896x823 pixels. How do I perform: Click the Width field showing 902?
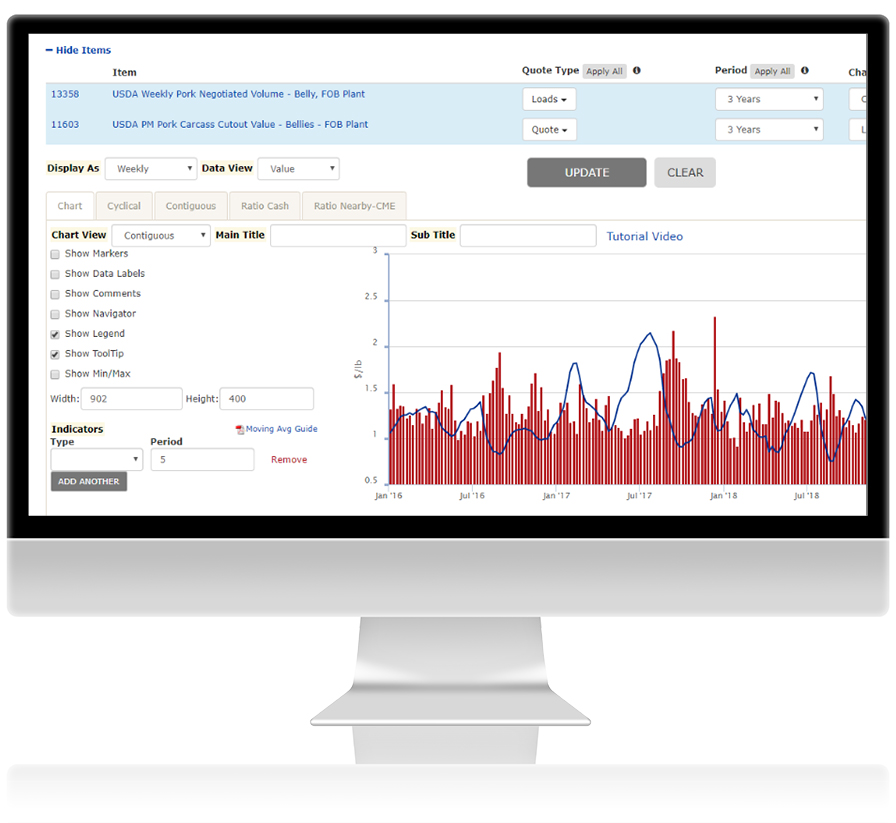pyautogui.click(x=131, y=399)
